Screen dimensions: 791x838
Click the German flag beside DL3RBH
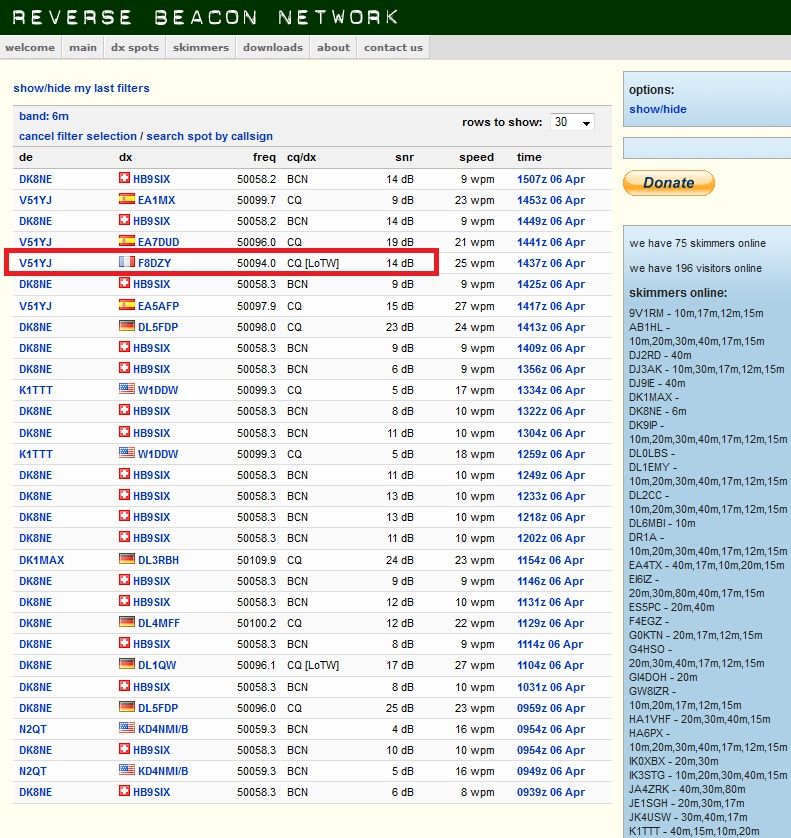point(127,559)
